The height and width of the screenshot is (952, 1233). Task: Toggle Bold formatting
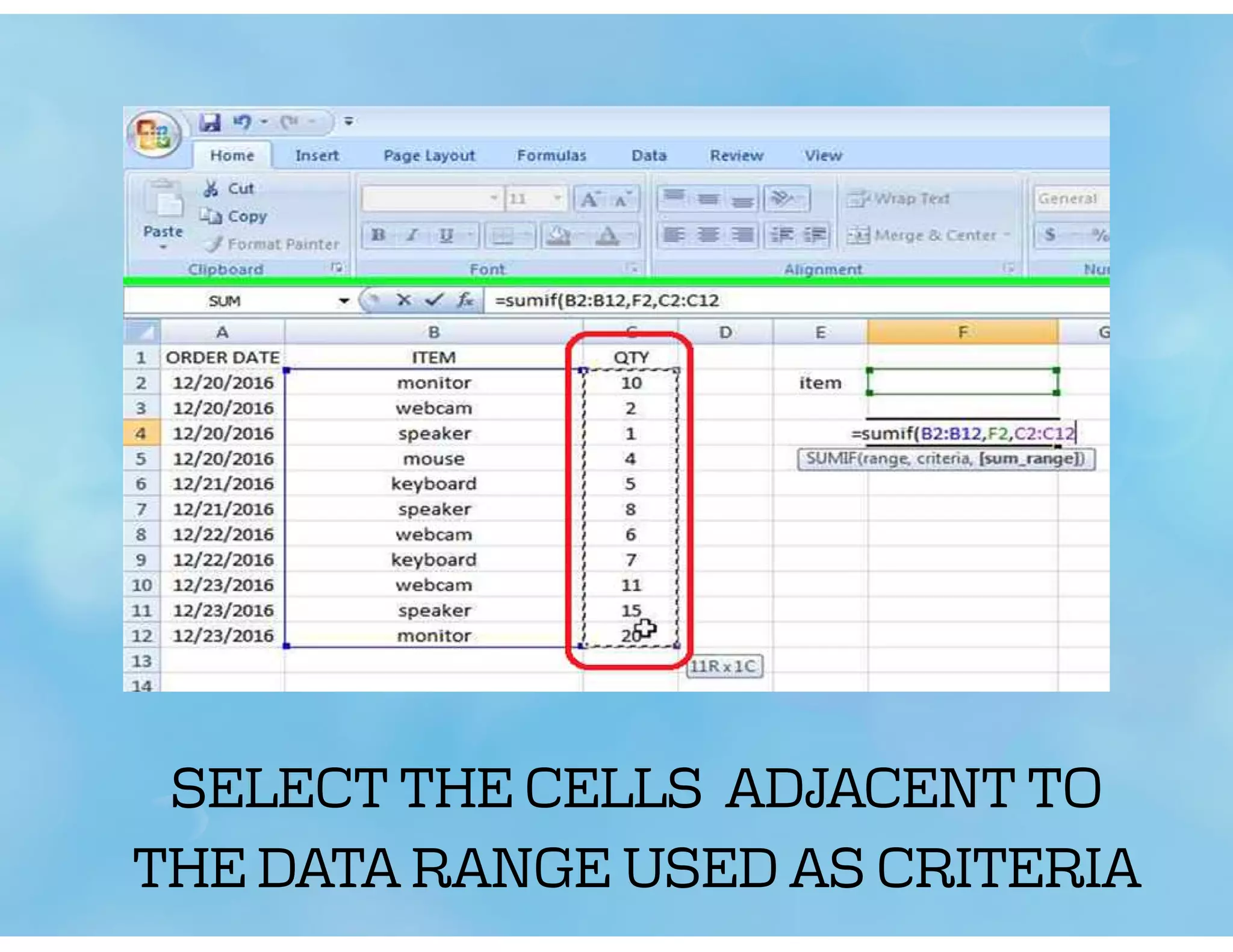pyautogui.click(x=379, y=235)
